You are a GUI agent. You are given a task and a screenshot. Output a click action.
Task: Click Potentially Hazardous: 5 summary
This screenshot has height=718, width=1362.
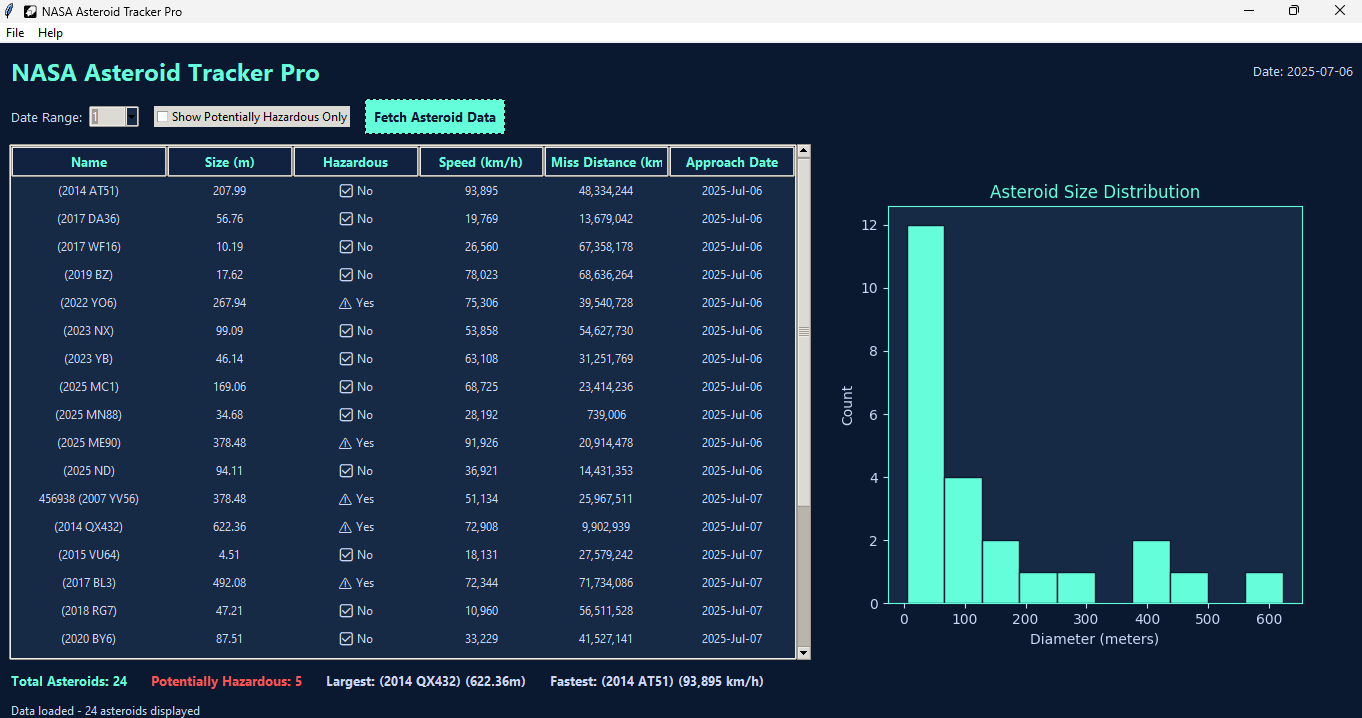pyautogui.click(x=226, y=682)
